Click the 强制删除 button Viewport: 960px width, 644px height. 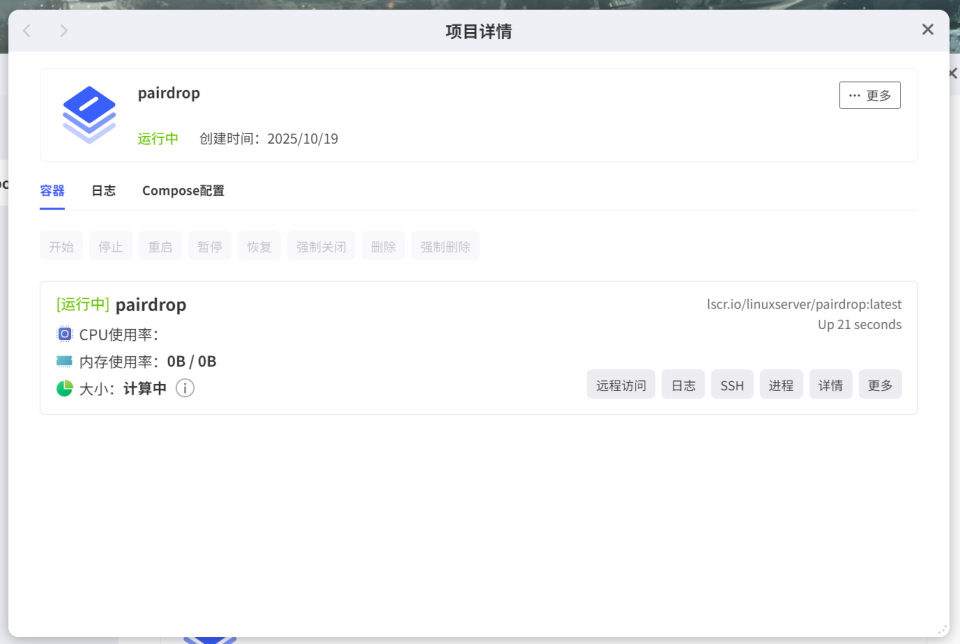tap(445, 246)
